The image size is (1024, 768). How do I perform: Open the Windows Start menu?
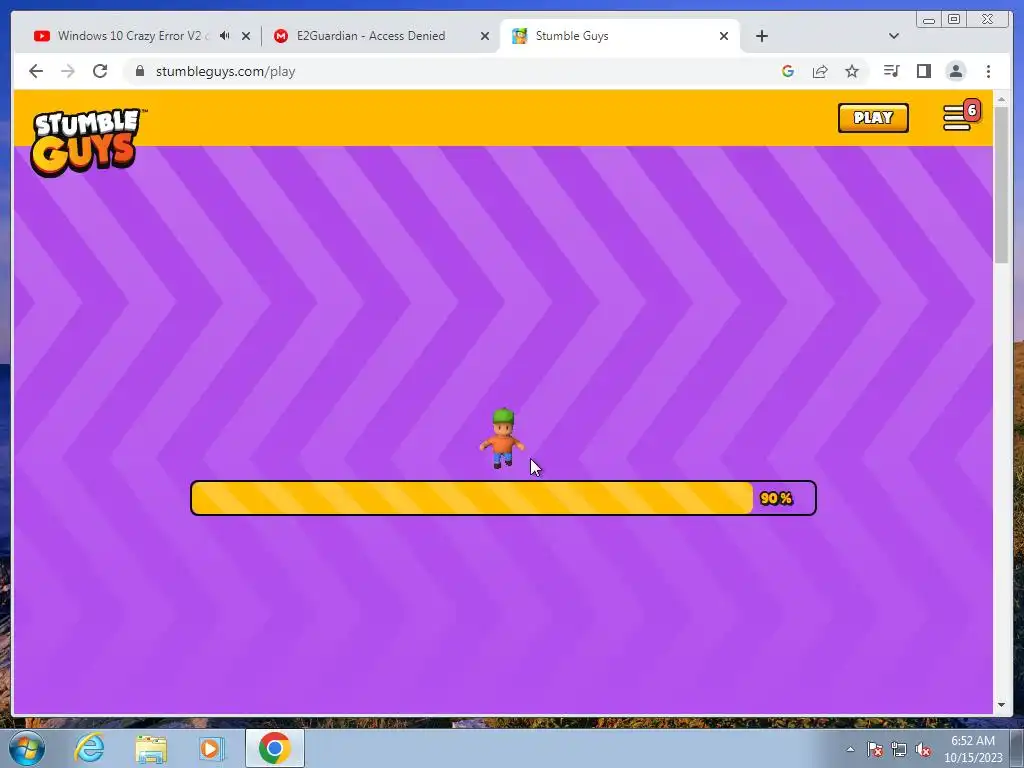click(27, 748)
